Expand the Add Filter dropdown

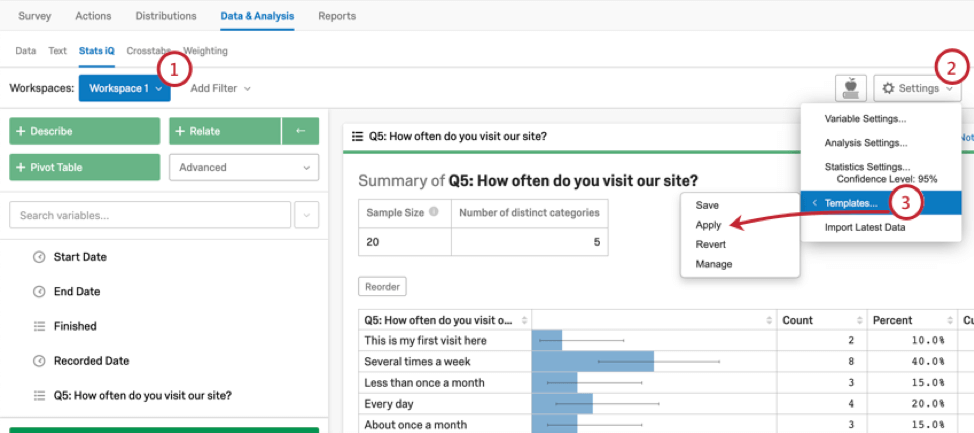(x=220, y=88)
